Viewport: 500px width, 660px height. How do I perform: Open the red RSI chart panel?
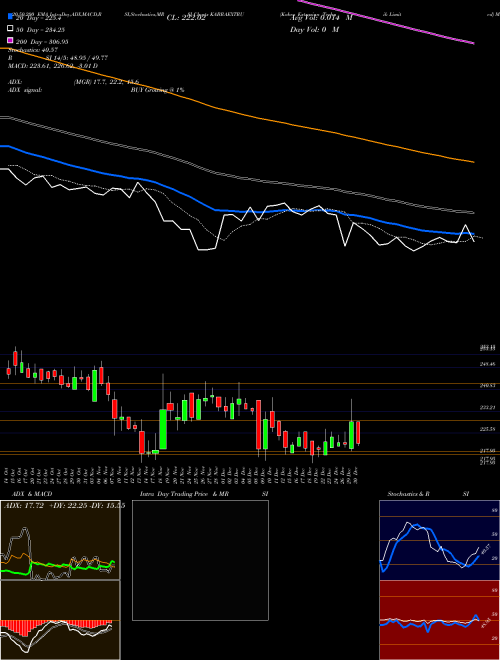tap(439, 620)
